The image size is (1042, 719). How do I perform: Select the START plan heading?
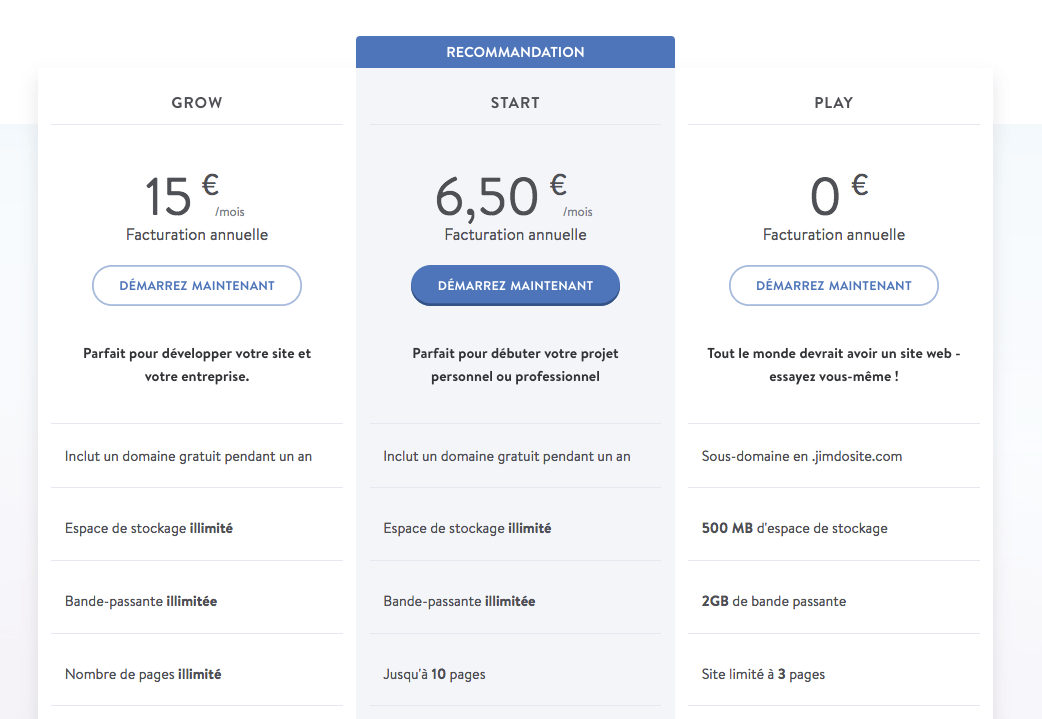pyautogui.click(x=515, y=102)
